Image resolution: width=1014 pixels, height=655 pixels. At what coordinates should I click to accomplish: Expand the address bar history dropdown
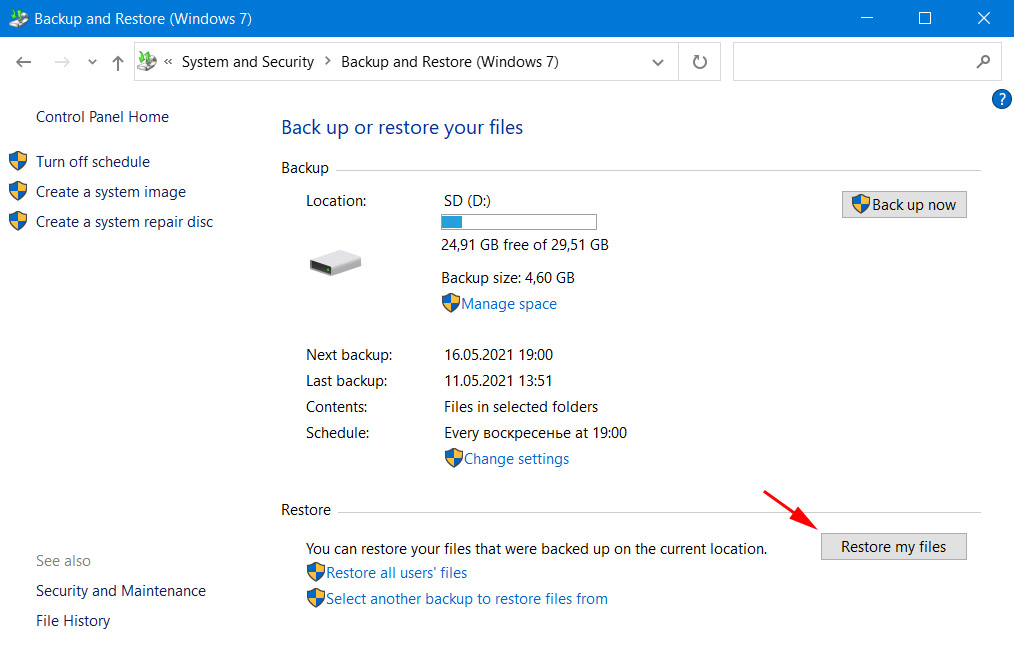pyautogui.click(x=658, y=63)
